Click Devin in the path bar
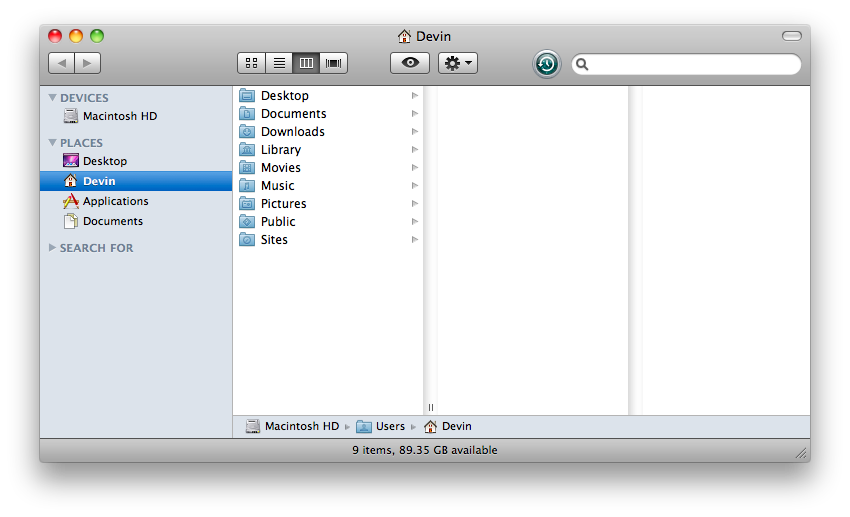This screenshot has height=517, width=850. [447, 426]
